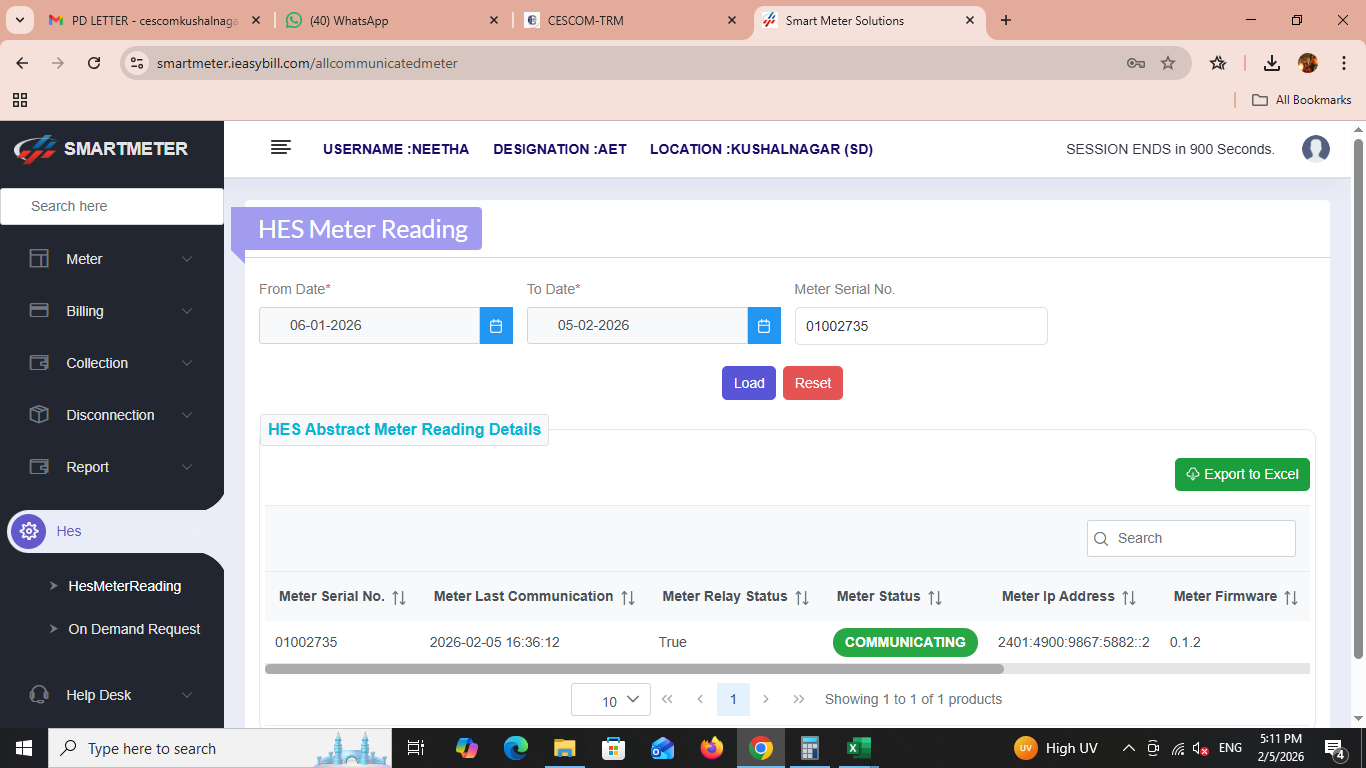Go to page 1 in pagination

coord(733,699)
